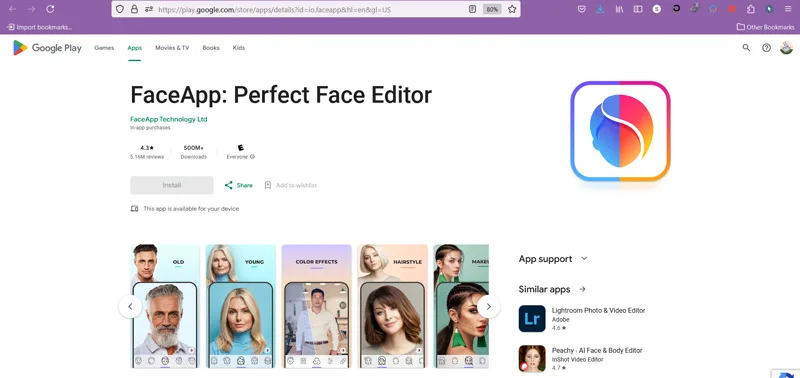Screen dimensions: 800x378
Task: Click the 500M+ Downloads stat
Action: [x=193, y=152]
